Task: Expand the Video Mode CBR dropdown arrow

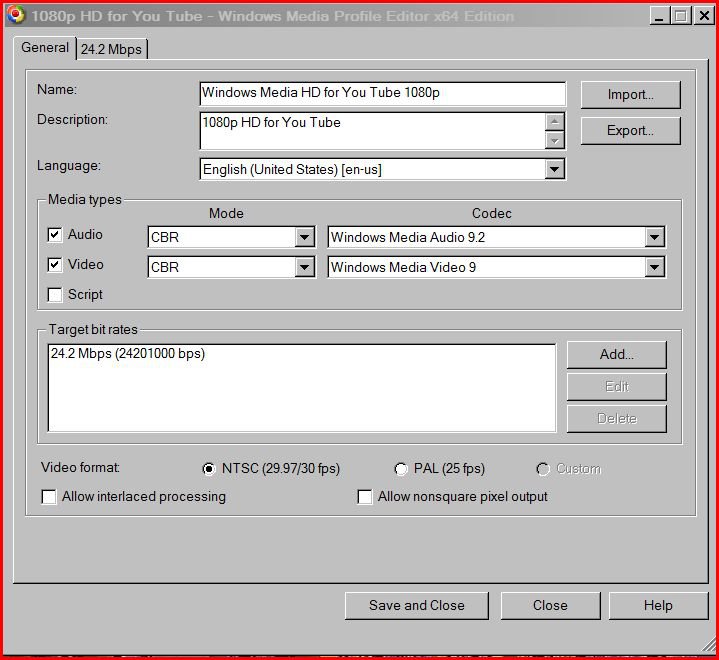Action: click(304, 267)
